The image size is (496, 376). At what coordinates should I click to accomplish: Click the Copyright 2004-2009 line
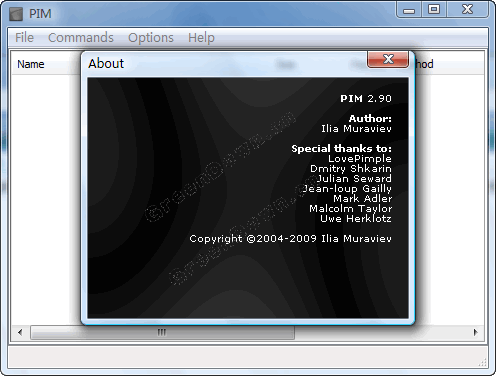point(290,239)
